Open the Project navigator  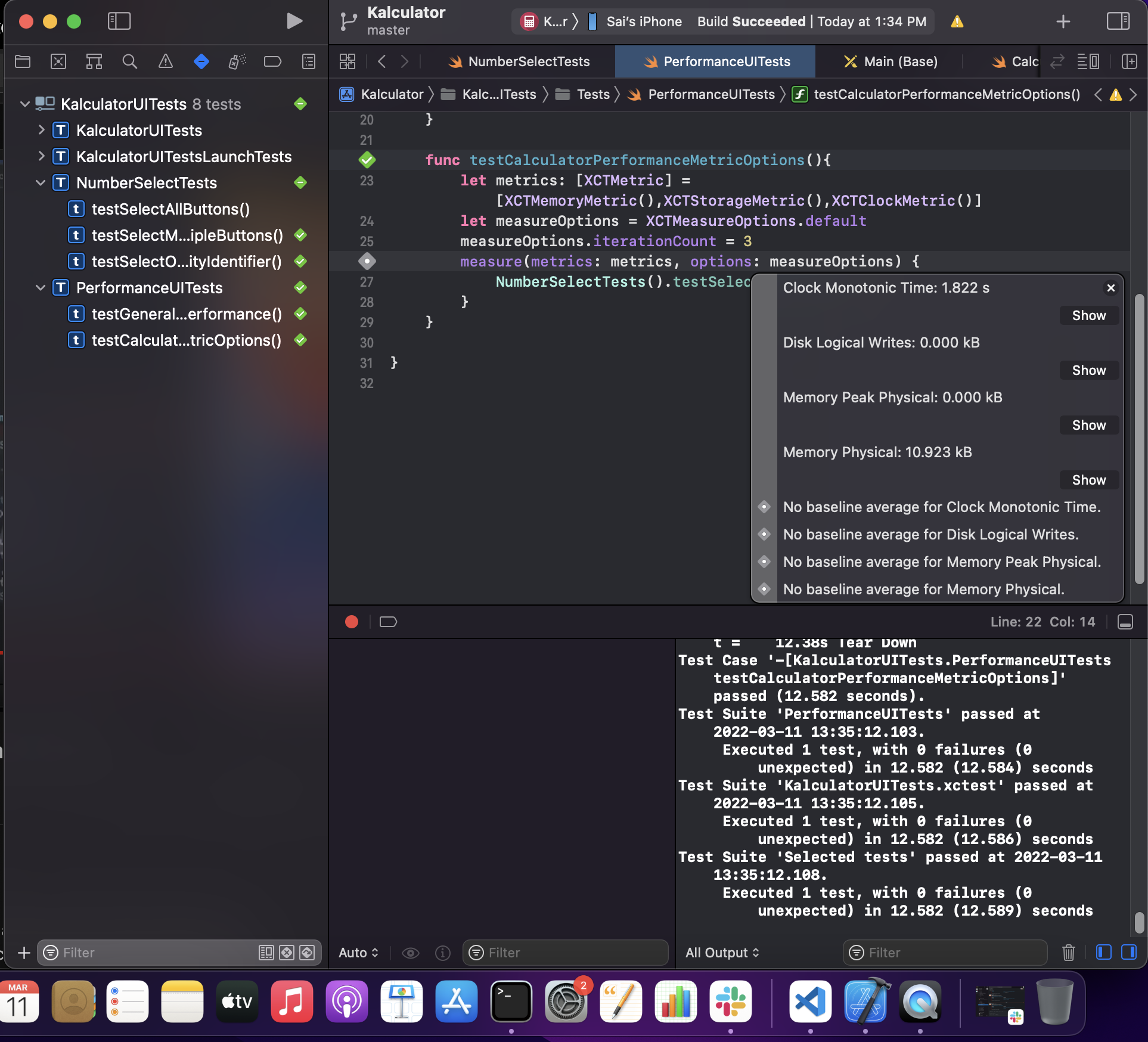coord(23,61)
